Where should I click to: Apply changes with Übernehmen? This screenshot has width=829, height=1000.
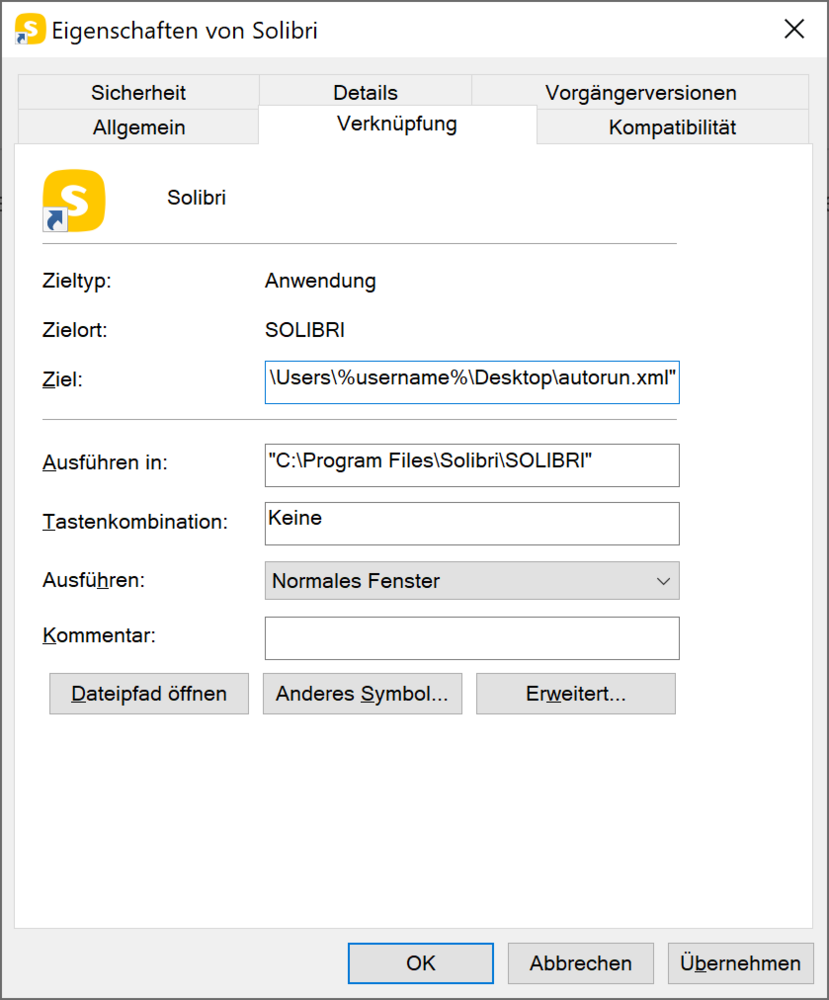pyautogui.click(x=740, y=963)
